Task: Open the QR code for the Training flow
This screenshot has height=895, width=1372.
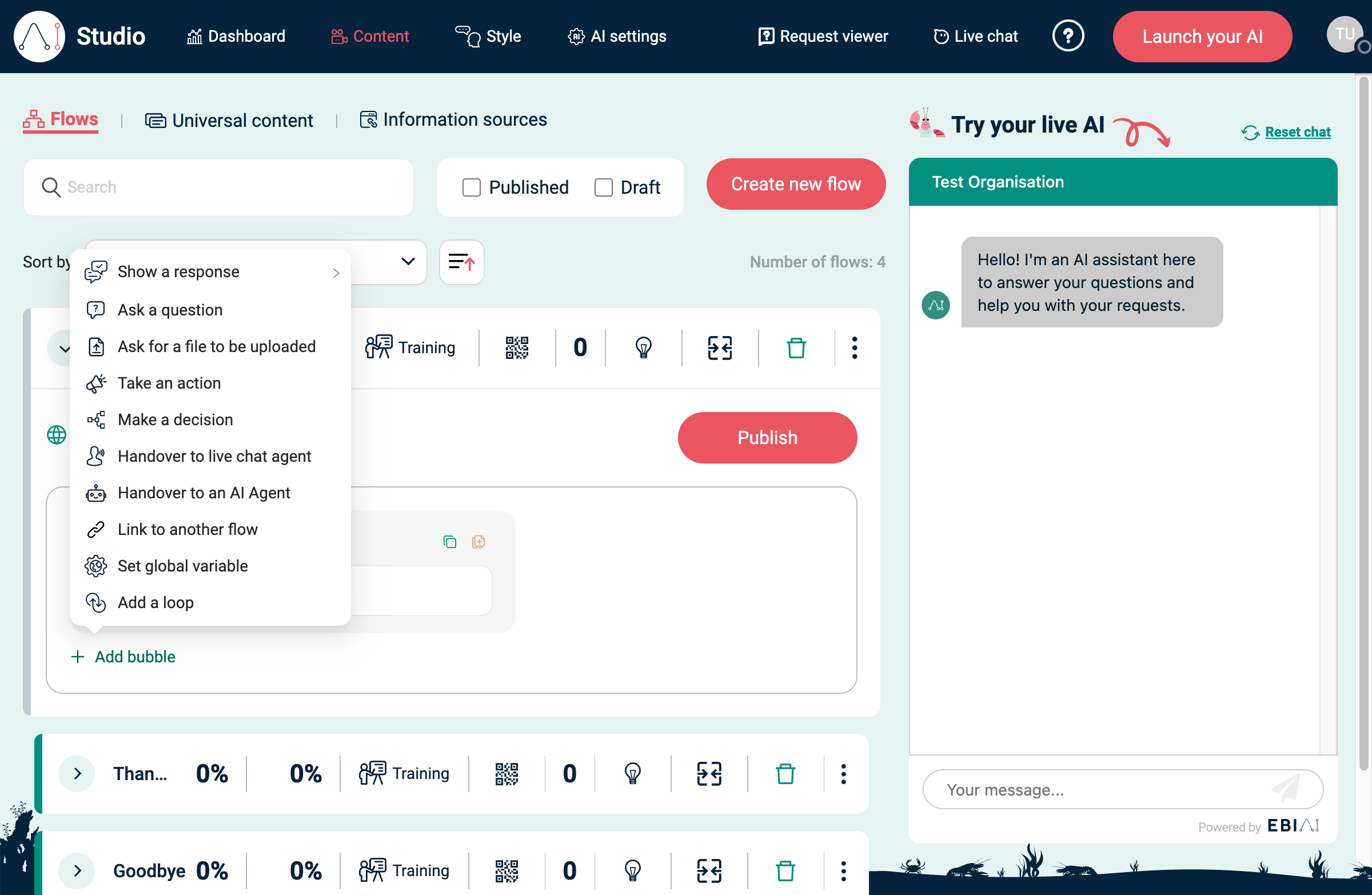Action: point(517,347)
